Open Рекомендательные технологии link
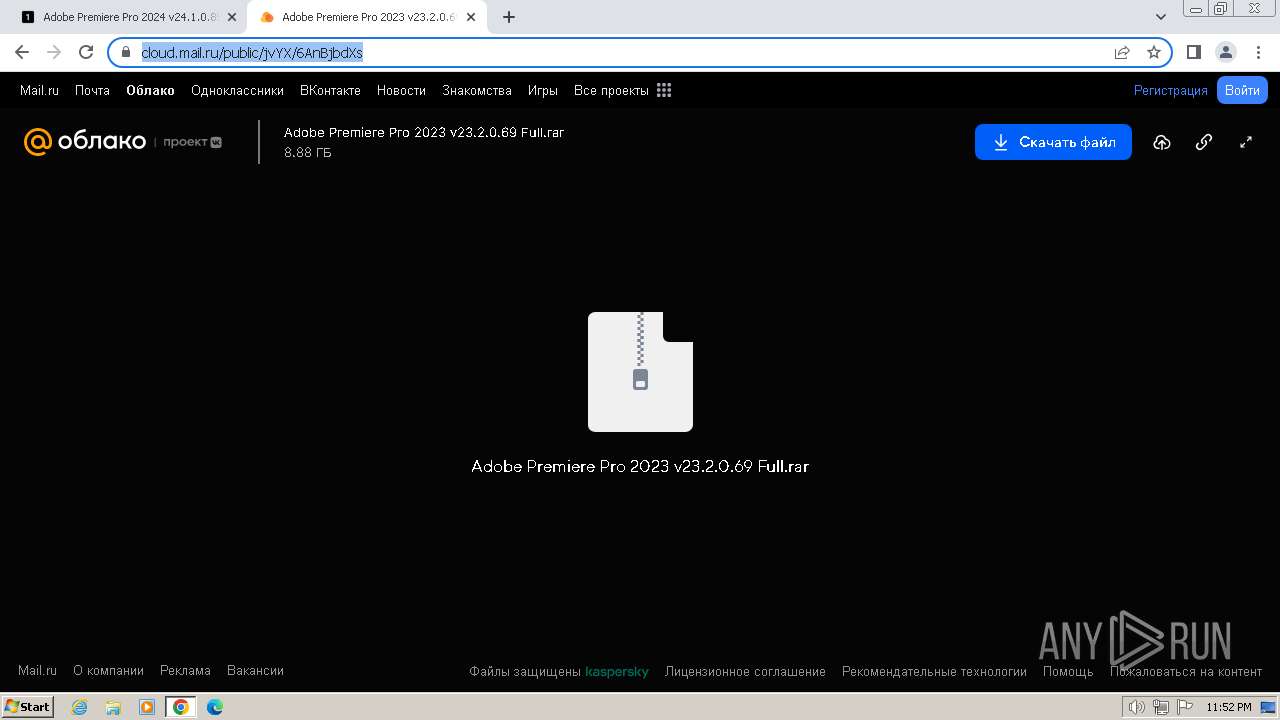Image resolution: width=1280 pixels, height=720 pixels. coord(934,671)
